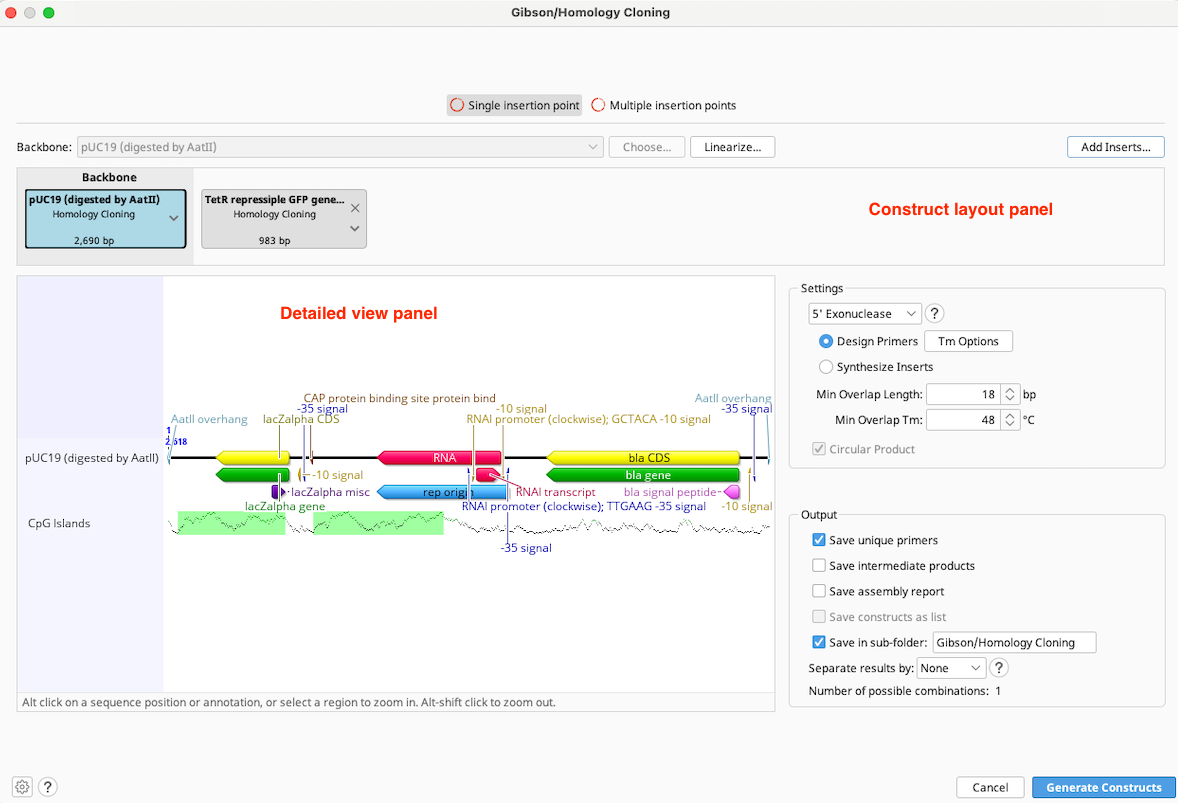Viewport: 1178px width, 803px height.
Task: Toggle Save unique primers checkbox
Action: coord(819,540)
